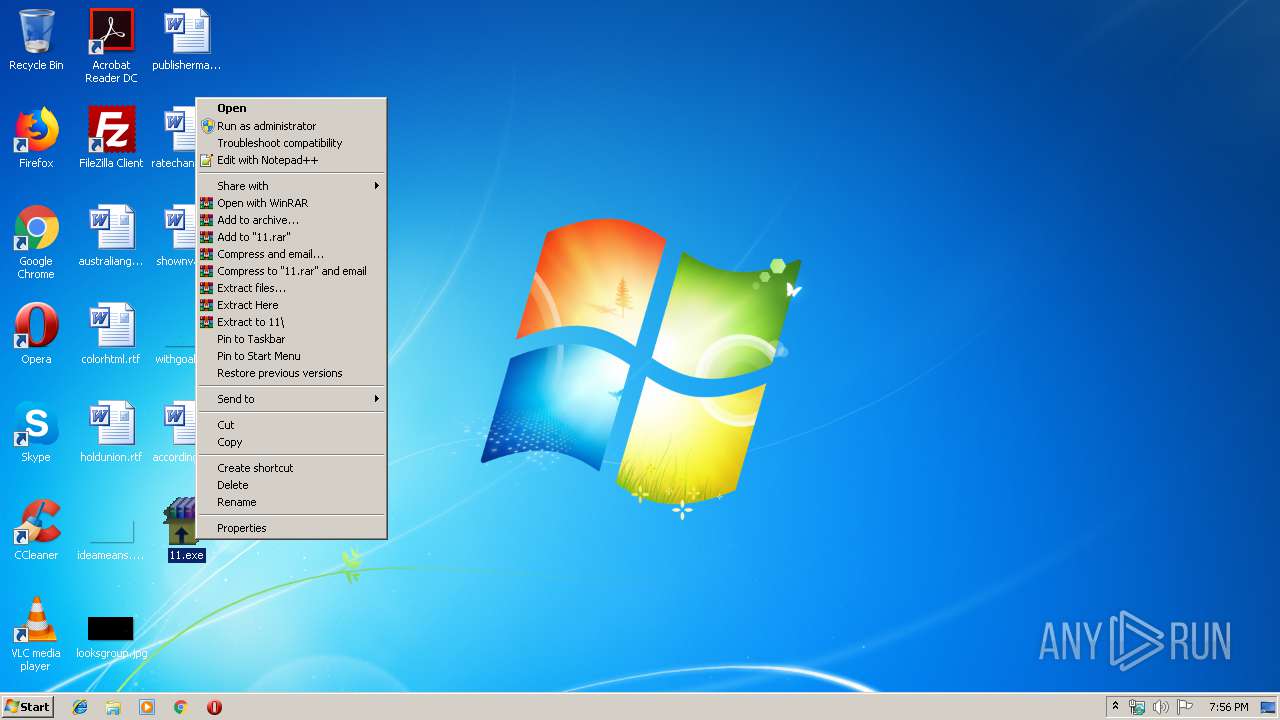Launch Opera desktop shortcut
Viewport: 1280px width, 720px height.
[36, 334]
